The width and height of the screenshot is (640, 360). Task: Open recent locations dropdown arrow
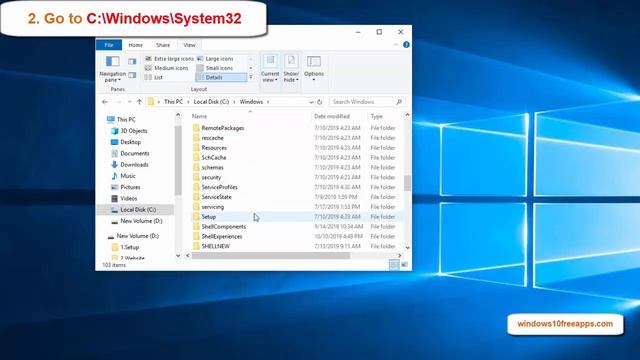tap(129, 102)
